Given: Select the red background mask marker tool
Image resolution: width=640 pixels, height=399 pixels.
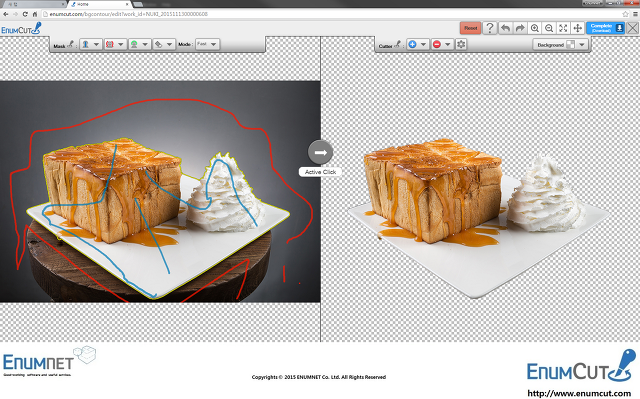Looking at the screenshot, I should [110, 44].
